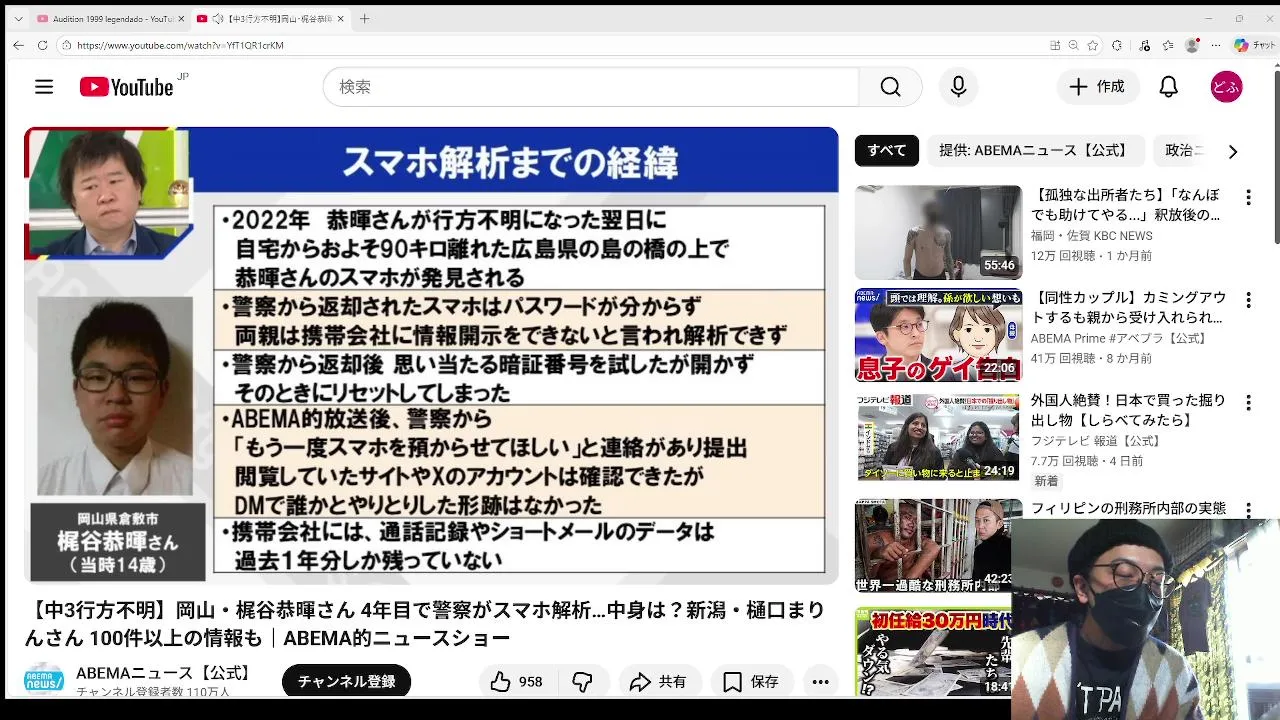Open split screen / apps icon in address bar
This screenshot has width=1280, height=720.
pyautogui.click(x=1055, y=45)
